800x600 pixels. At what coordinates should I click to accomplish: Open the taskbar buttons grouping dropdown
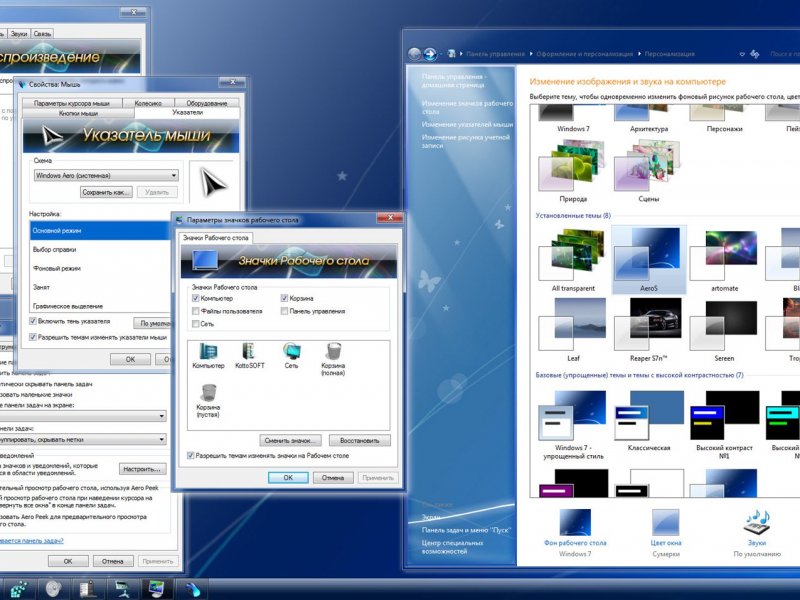click(x=83, y=439)
